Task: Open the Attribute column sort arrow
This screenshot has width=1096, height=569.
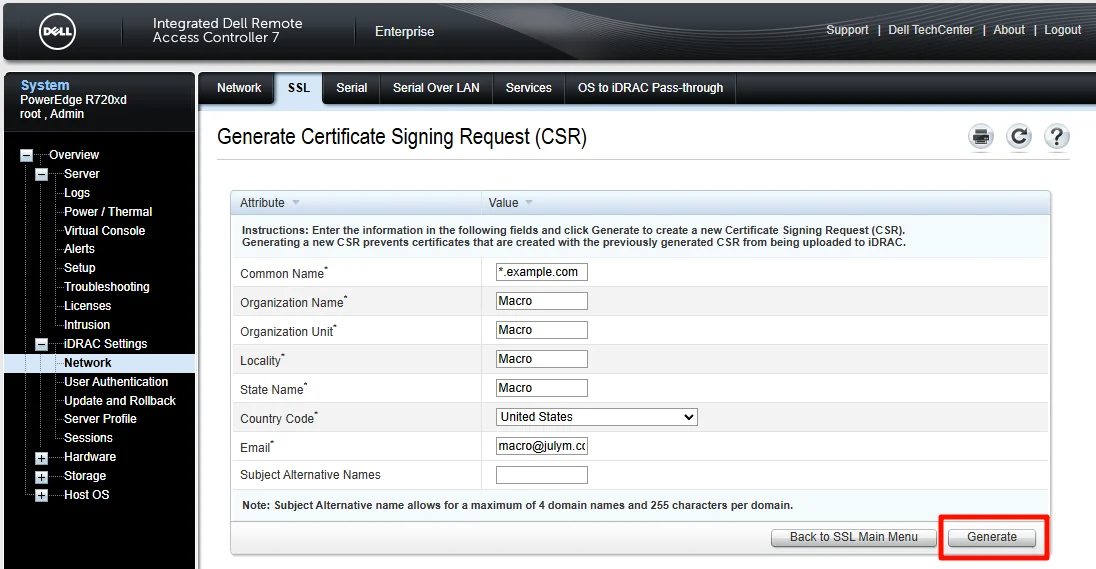Action: 296,203
